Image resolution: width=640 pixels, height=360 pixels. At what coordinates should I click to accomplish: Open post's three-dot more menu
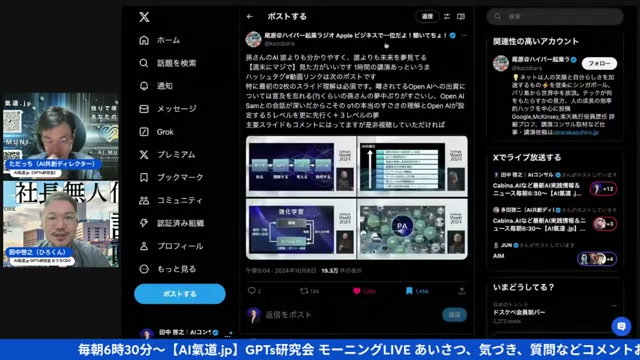pos(464,36)
